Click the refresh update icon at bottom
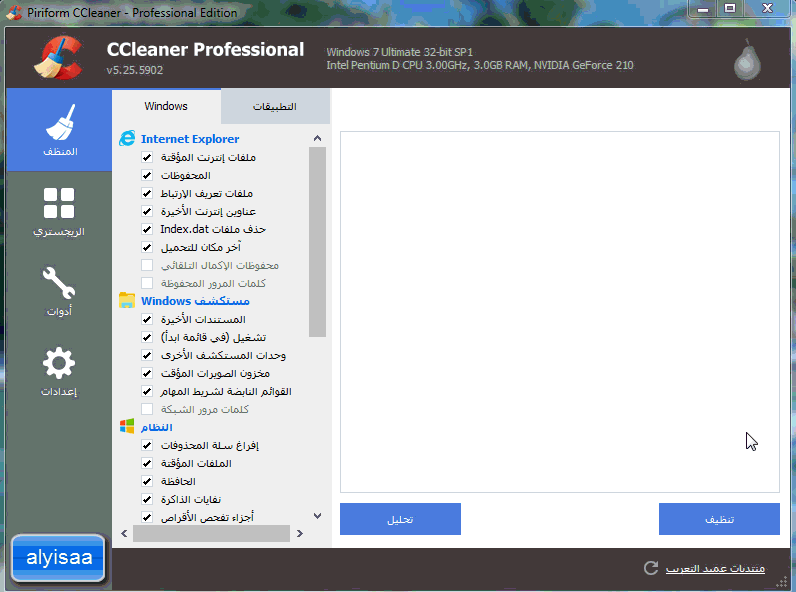Viewport: 796px width, 592px height. (x=651, y=568)
